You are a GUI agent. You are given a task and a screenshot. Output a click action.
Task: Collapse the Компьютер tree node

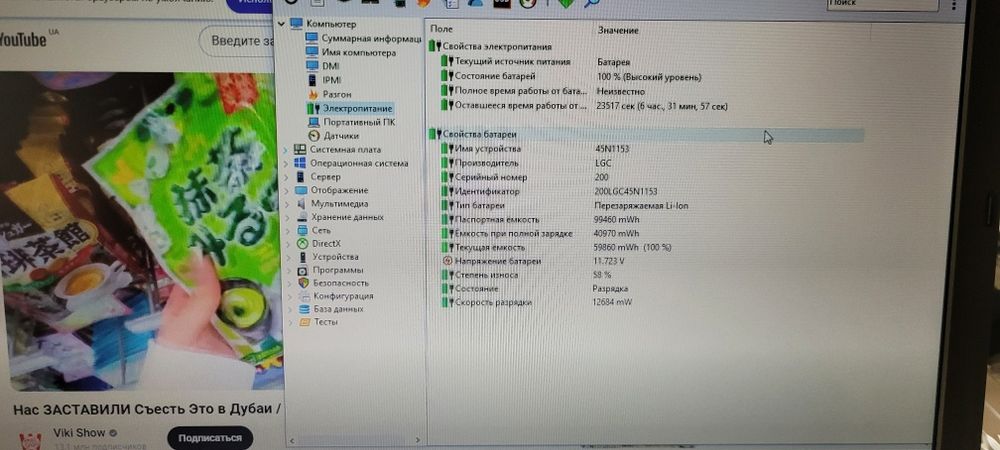pyautogui.click(x=281, y=24)
